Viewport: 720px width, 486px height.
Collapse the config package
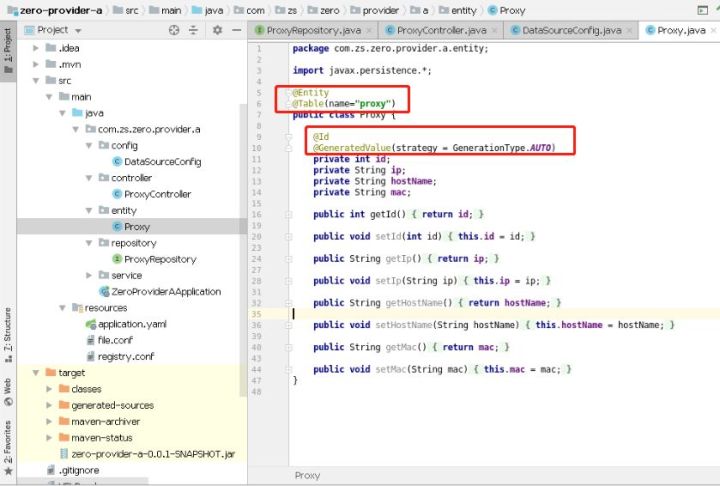click(89, 146)
